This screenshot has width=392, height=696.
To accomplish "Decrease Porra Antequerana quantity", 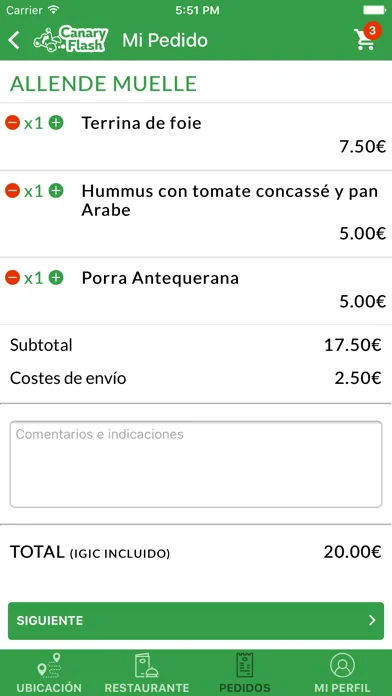I will click(x=12, y=278).
